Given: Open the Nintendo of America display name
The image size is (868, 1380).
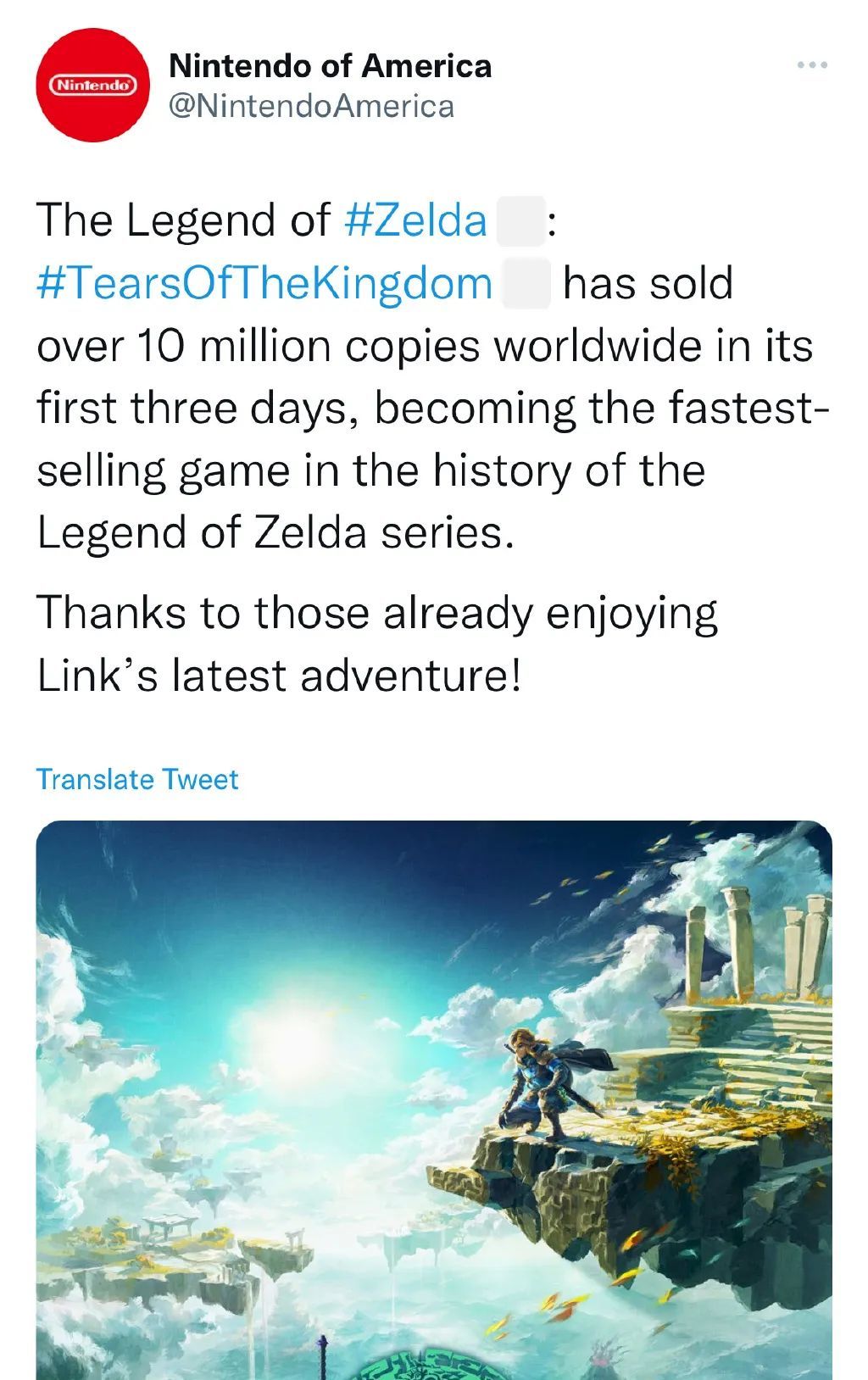Looking at the screenshot, I should (x=330, y=66).
